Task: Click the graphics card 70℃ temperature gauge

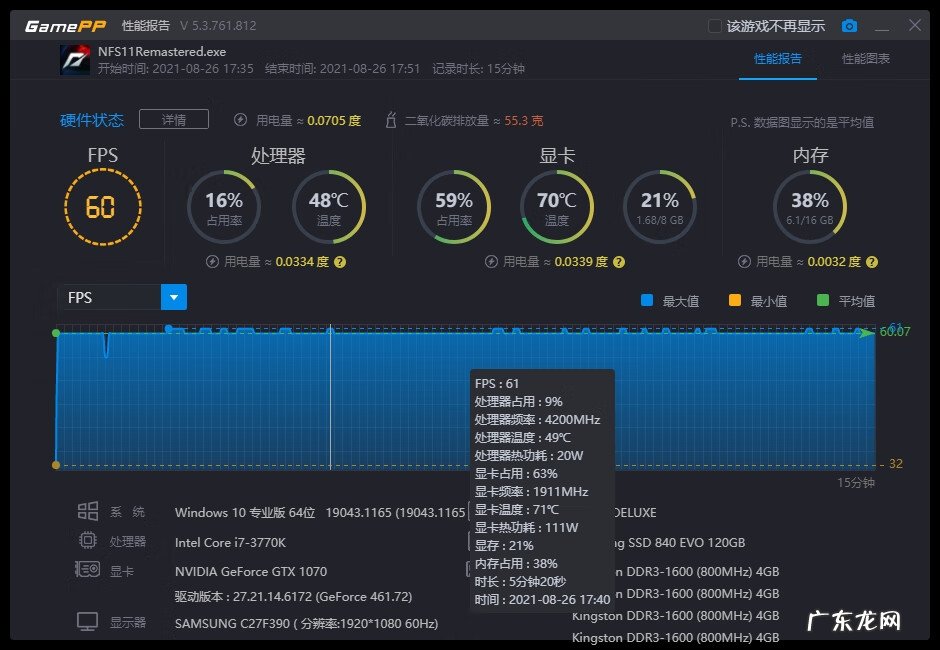Action: tap(557, 207)
